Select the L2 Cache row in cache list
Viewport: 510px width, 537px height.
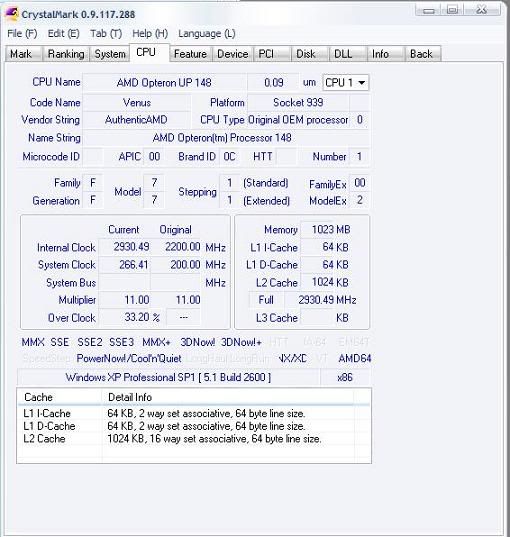coord(194,439)
